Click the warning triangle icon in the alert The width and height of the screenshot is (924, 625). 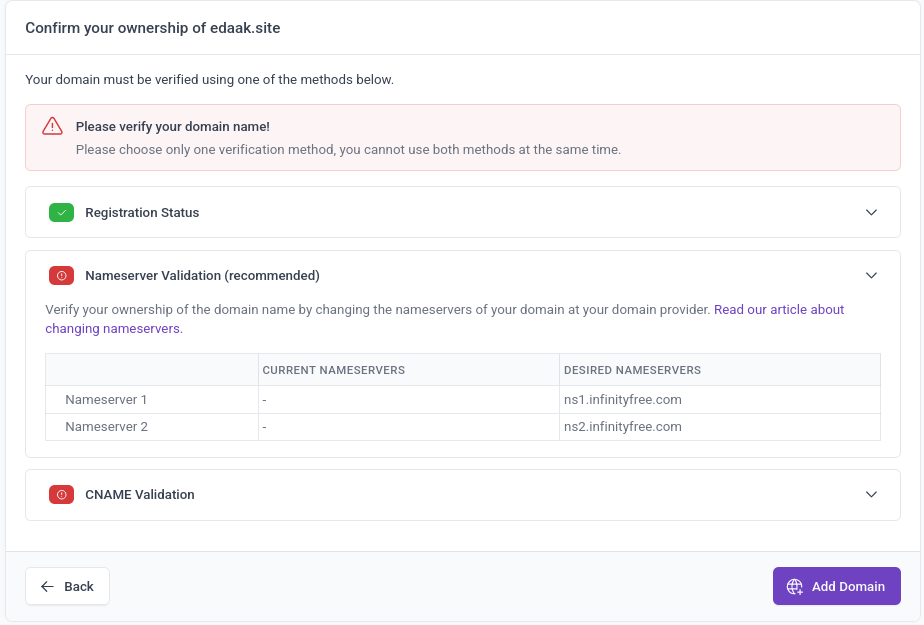52,126
